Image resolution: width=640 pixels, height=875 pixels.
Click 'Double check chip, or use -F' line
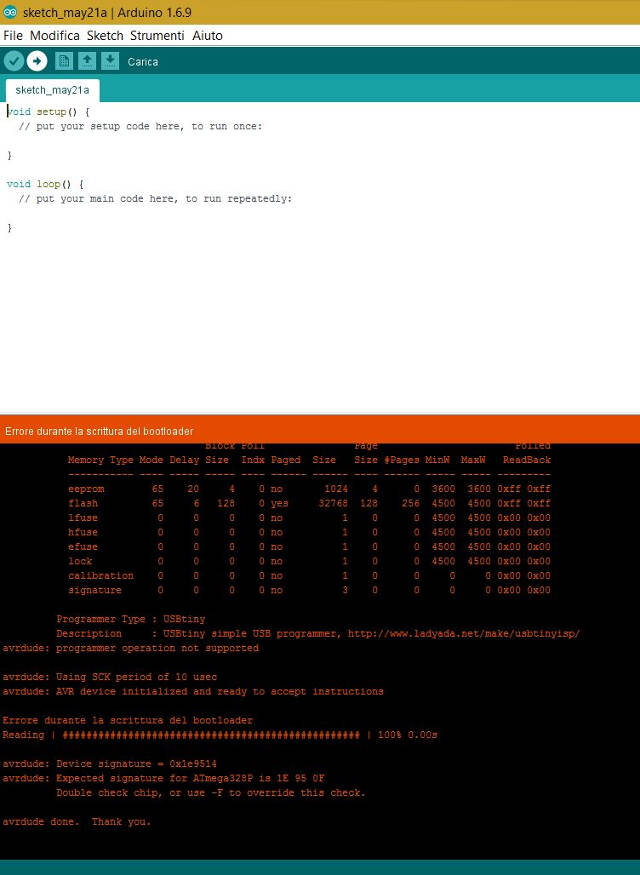point(211,794)
